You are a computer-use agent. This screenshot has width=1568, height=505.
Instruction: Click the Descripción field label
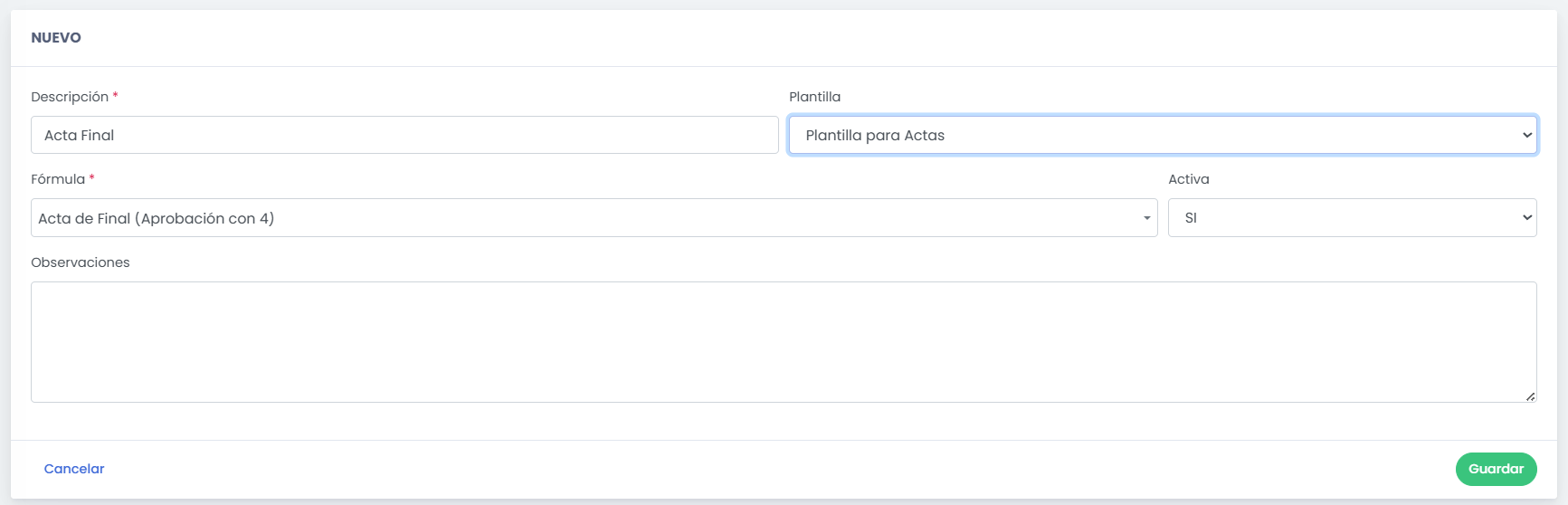(70, 97)
